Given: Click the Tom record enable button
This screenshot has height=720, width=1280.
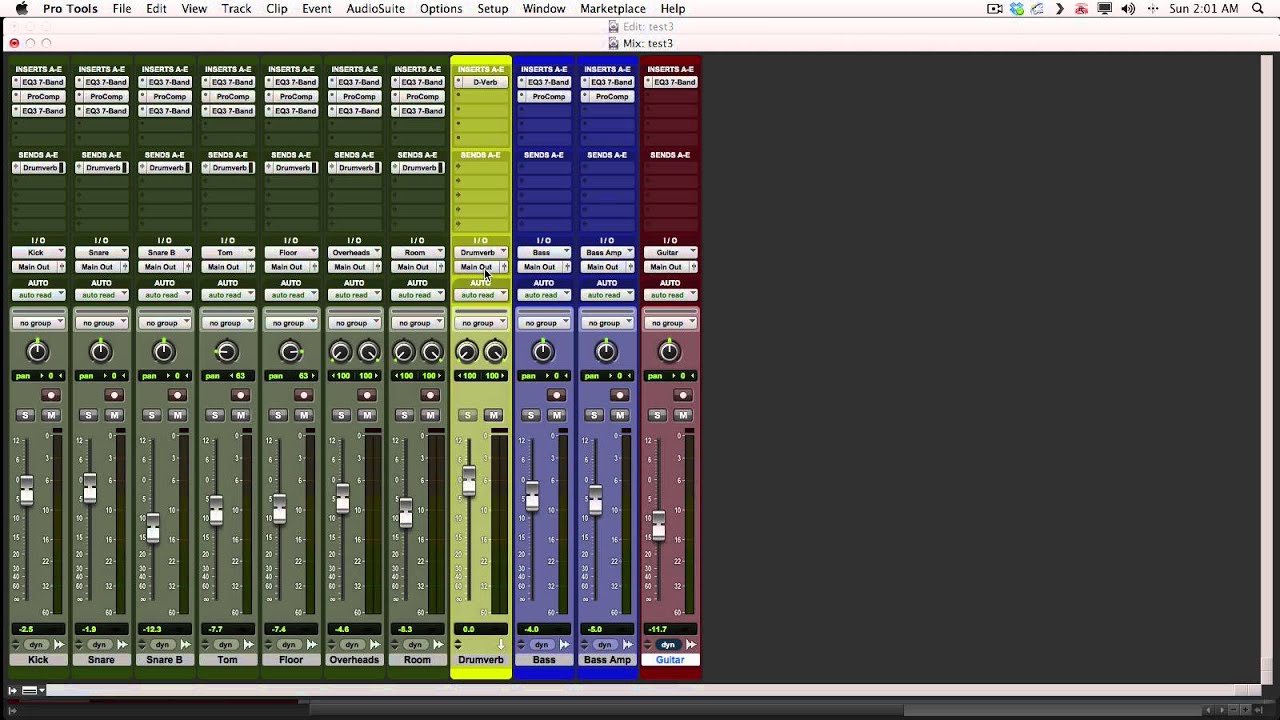Looking at the screenshot, I should [240, 395].
